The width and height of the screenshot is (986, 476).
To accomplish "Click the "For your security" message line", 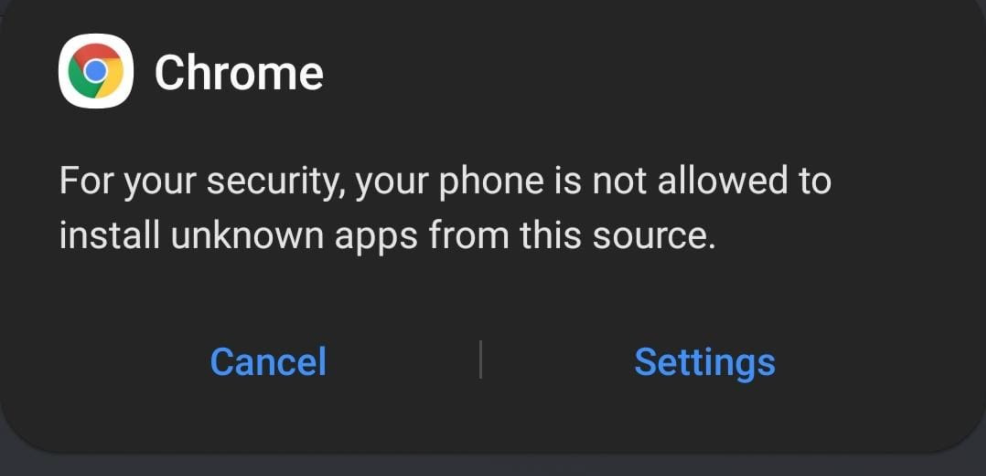I will tap(445, 182).
